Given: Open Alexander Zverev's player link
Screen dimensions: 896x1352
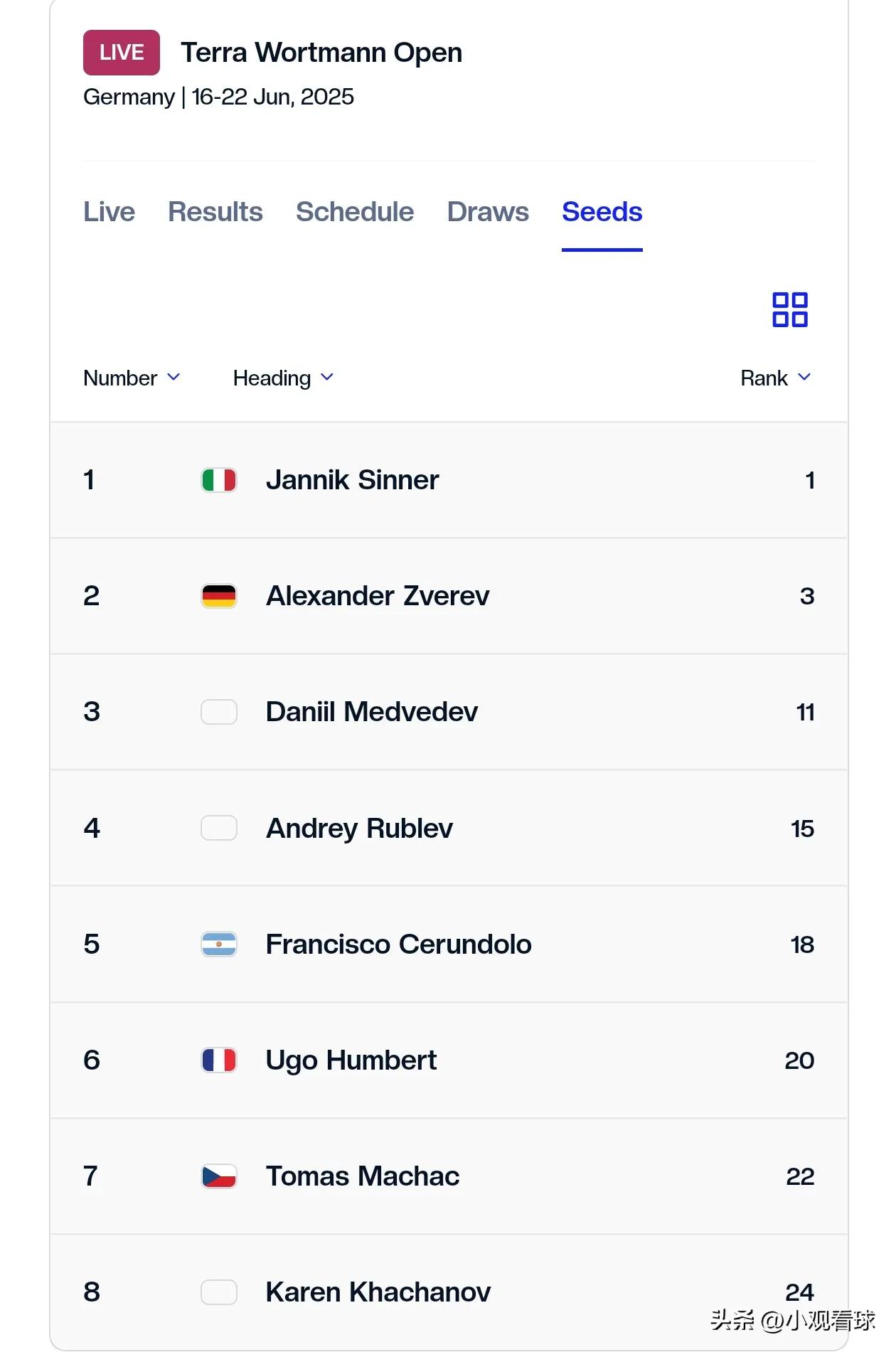Looking at the screenshot, I should pos(378,596).
